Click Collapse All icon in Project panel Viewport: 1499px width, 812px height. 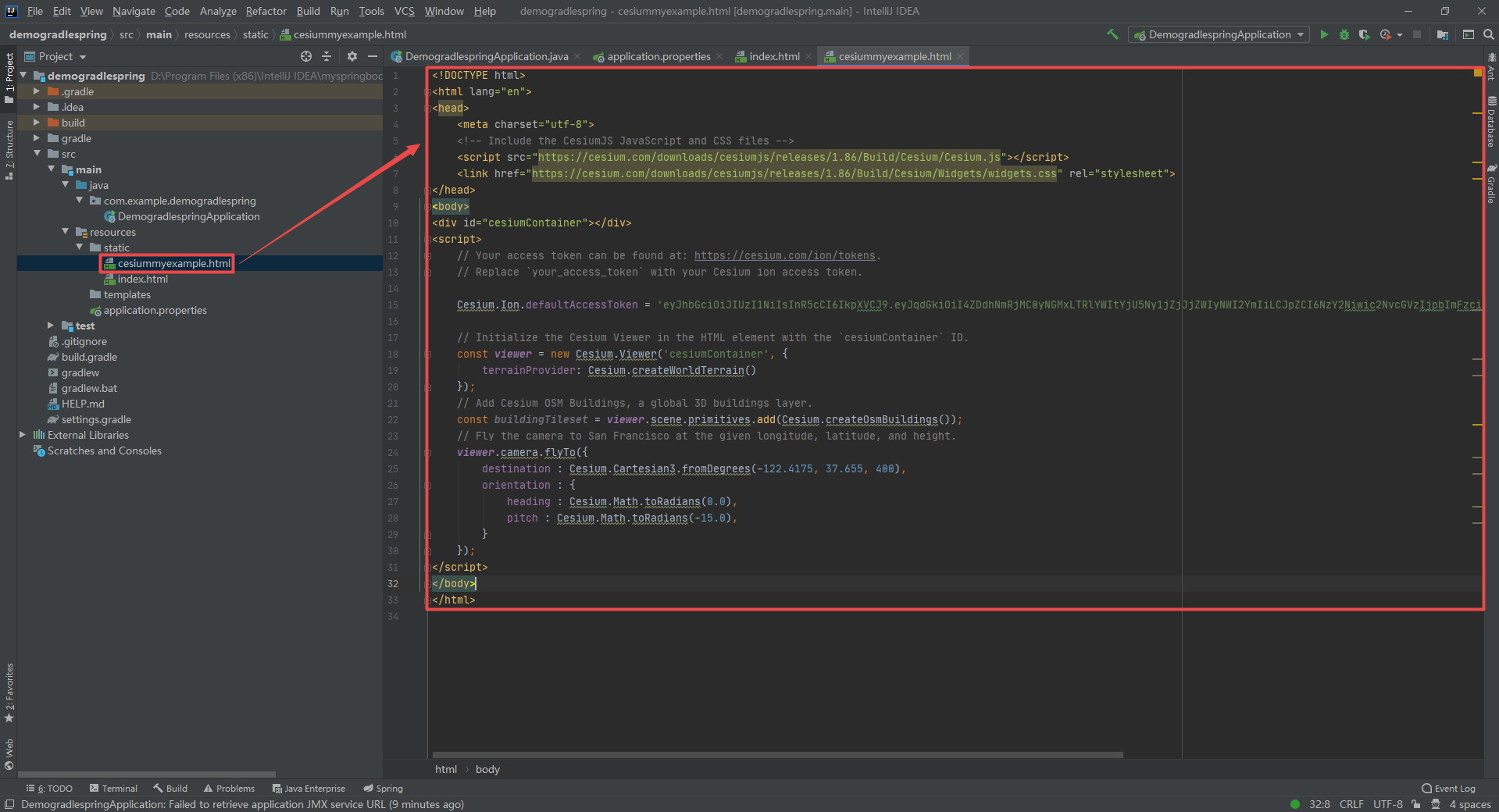coord(327,56)
